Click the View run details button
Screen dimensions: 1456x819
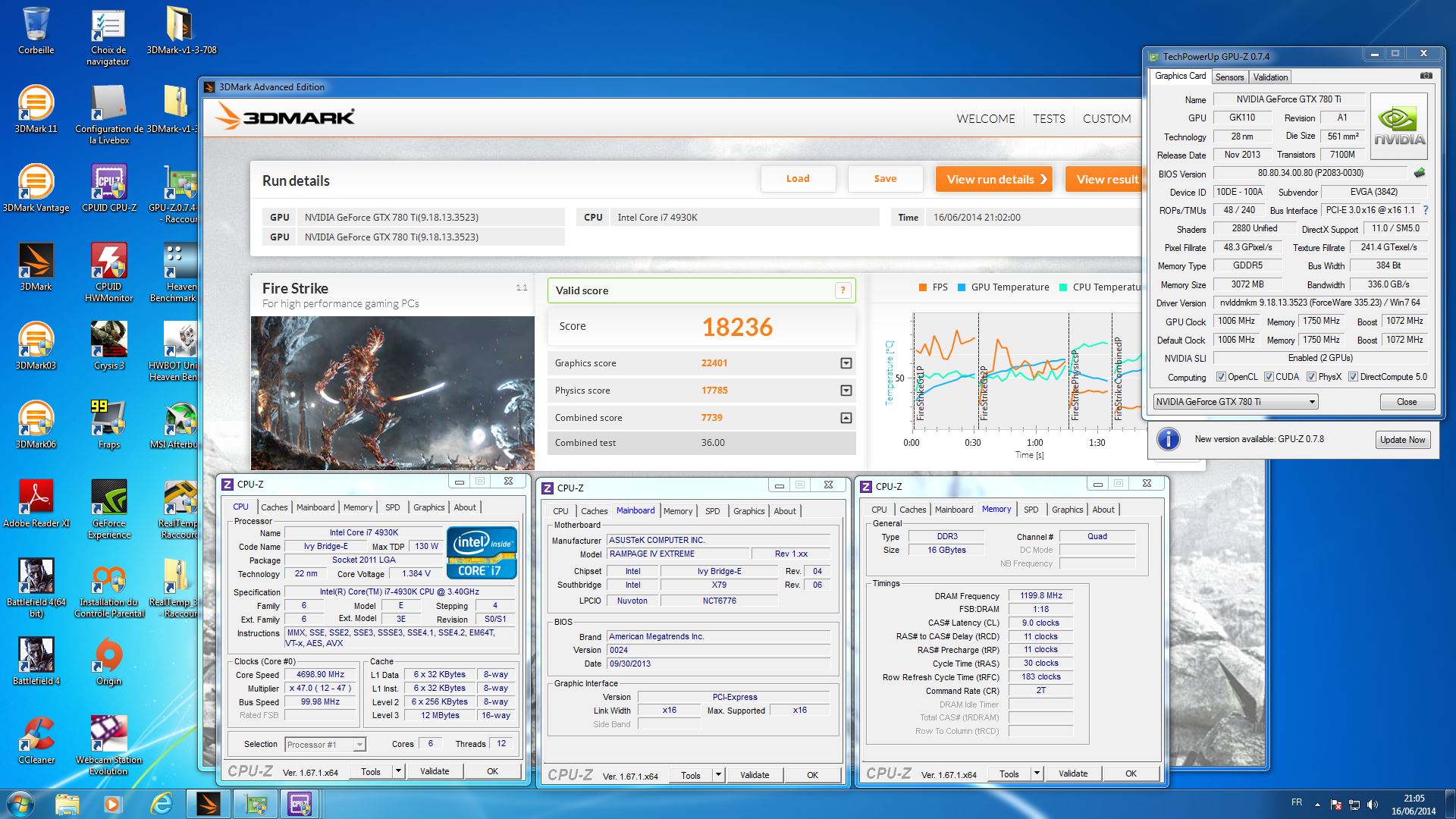(994, 179)
